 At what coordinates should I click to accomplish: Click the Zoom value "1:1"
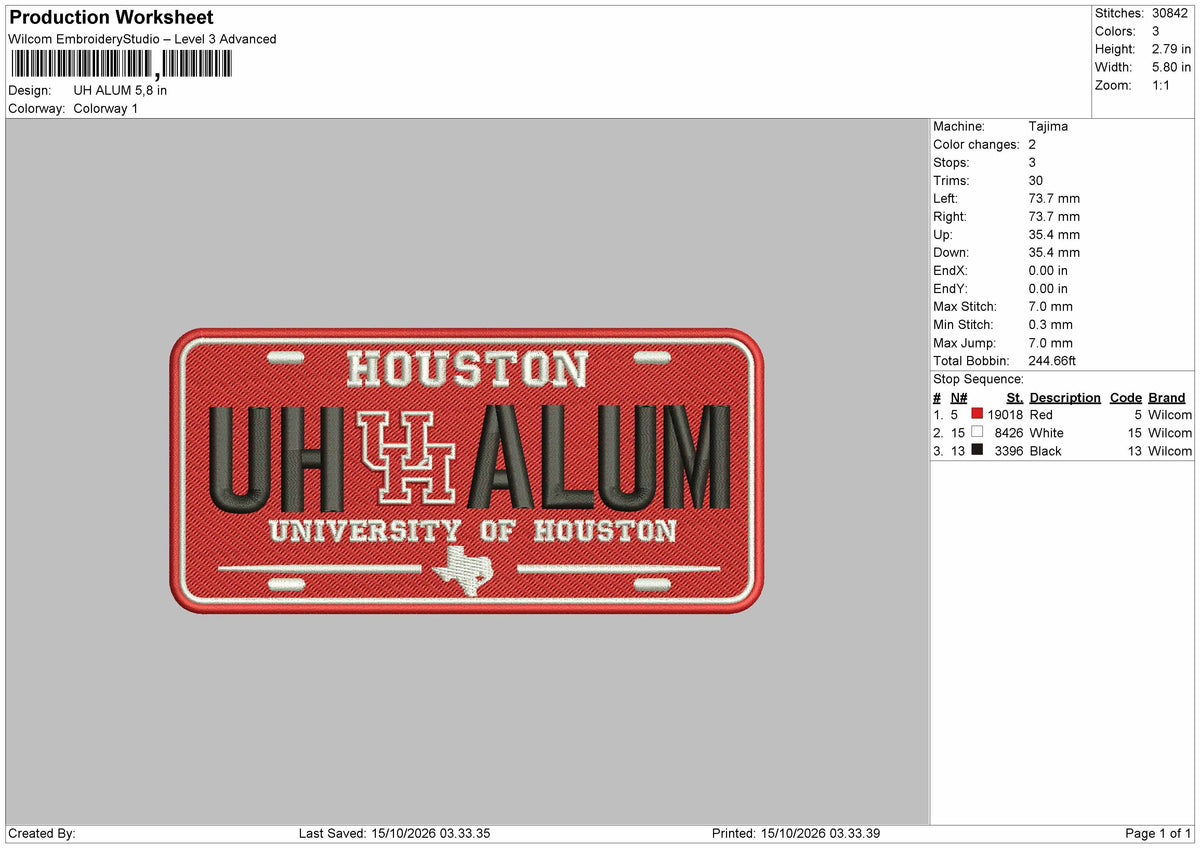coord(1161,85)
